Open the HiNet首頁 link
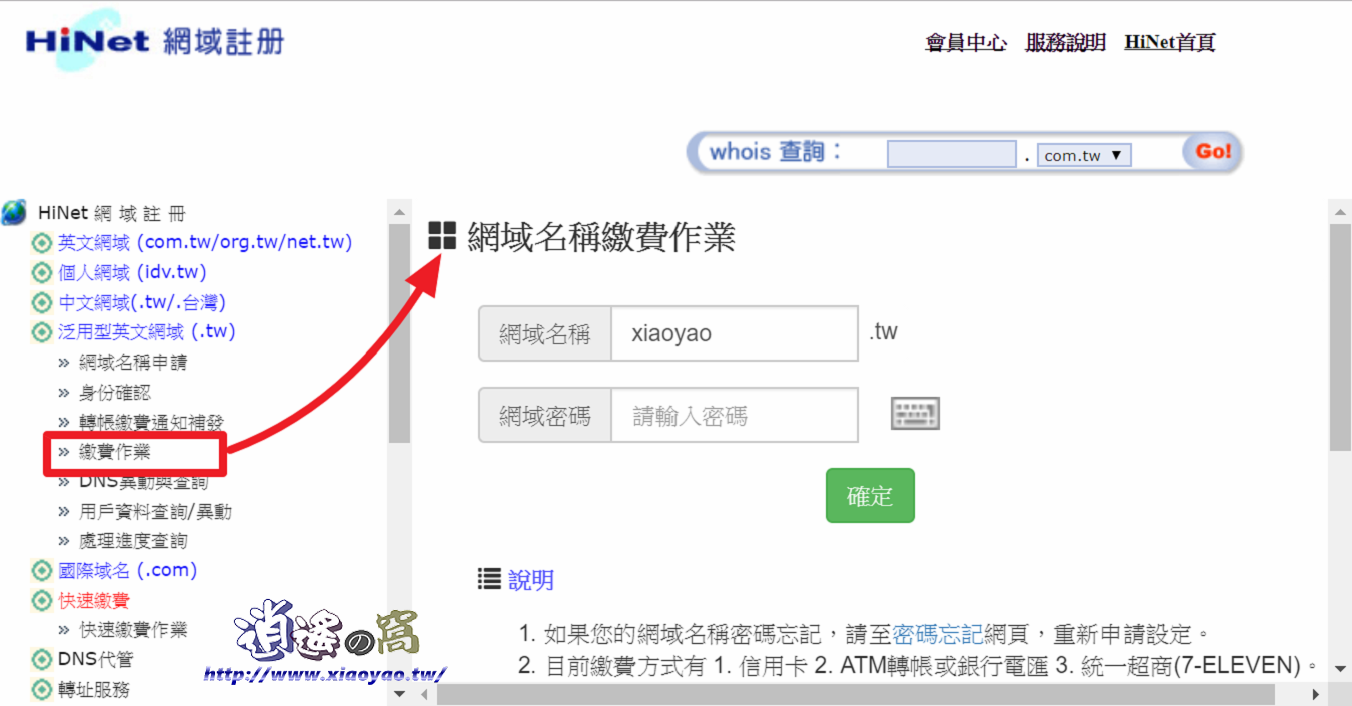The width and height of the screenshot is (1352, 706). [1170, 42]
